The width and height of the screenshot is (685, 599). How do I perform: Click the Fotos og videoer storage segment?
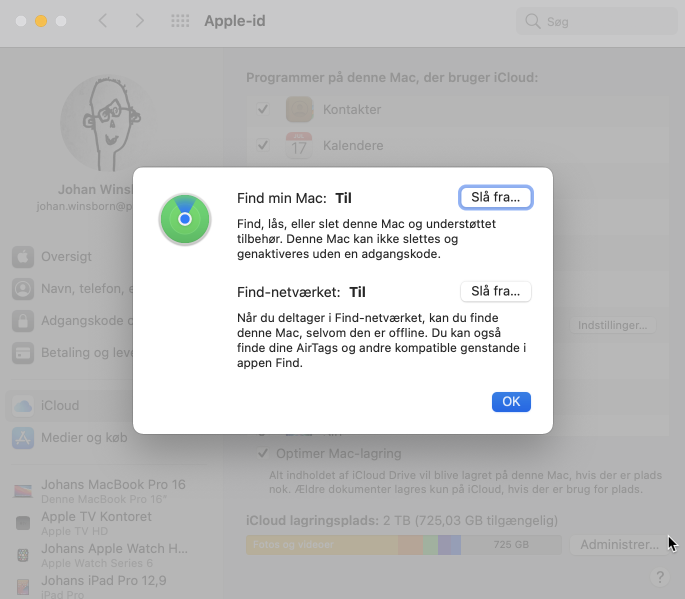pyautogui.click(x=322, y=545)
